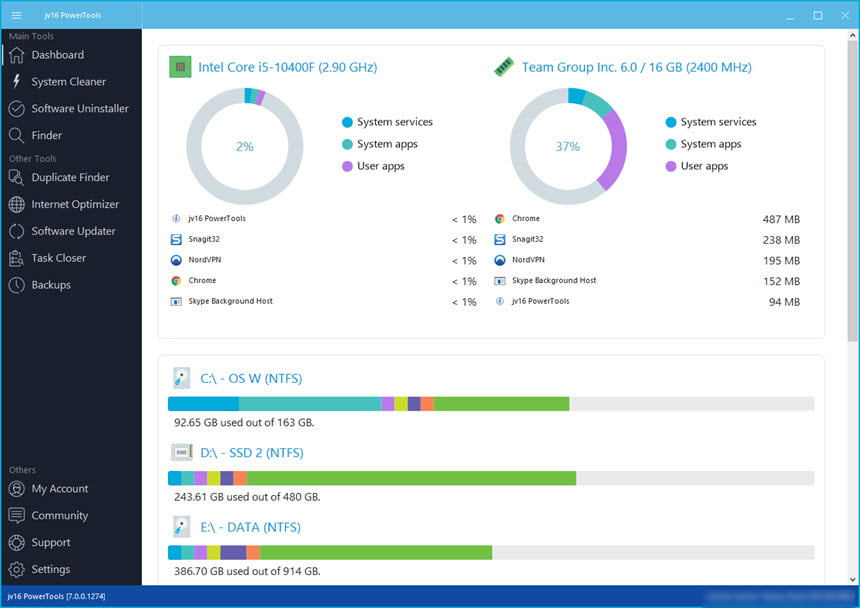The height and width of the screenshot is (608, 860).
Task: Select the Finder magnifier icon
Action: click(x=16, y=135)
